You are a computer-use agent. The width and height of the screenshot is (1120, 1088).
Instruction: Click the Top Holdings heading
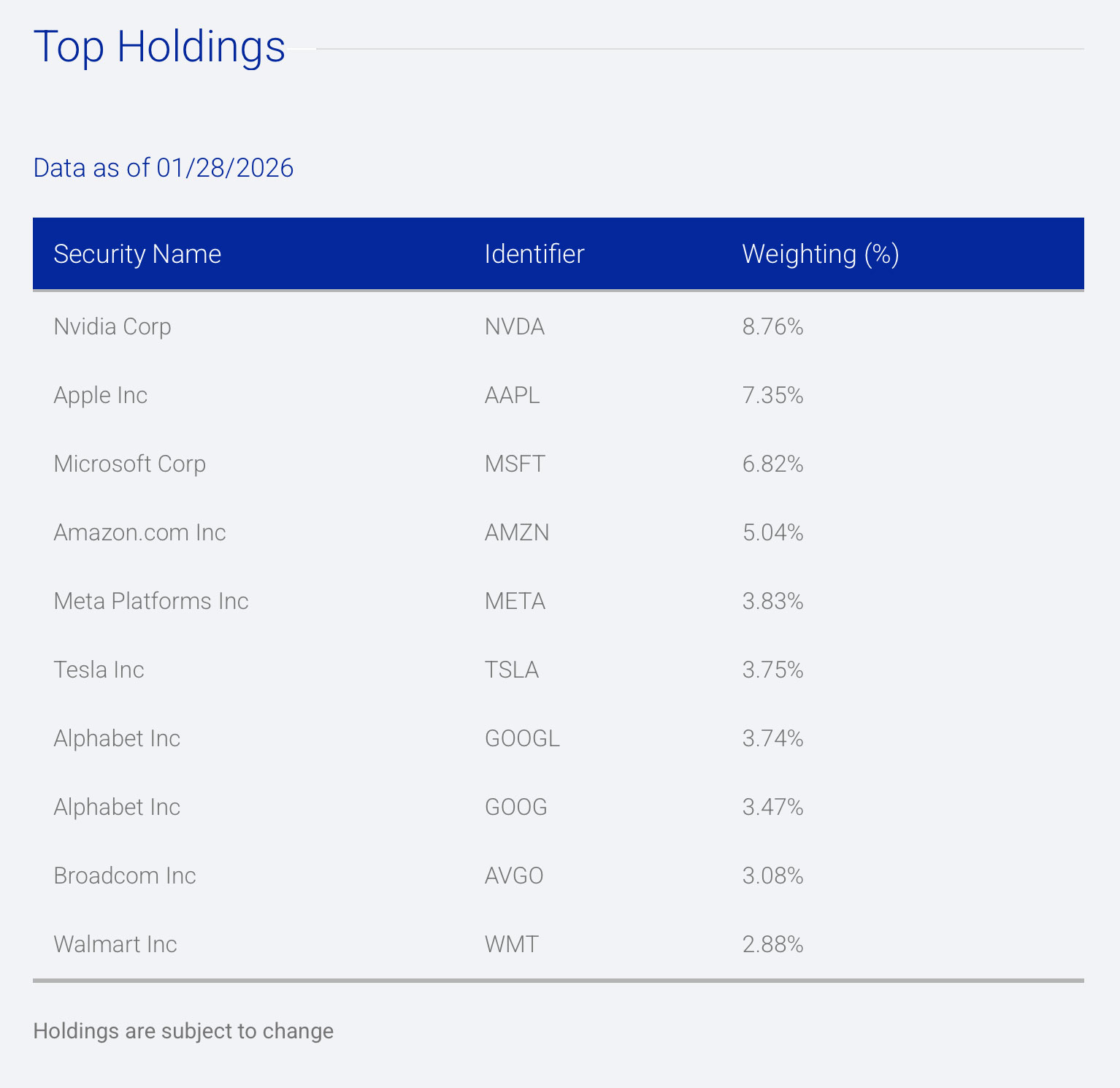coord(159,47)
